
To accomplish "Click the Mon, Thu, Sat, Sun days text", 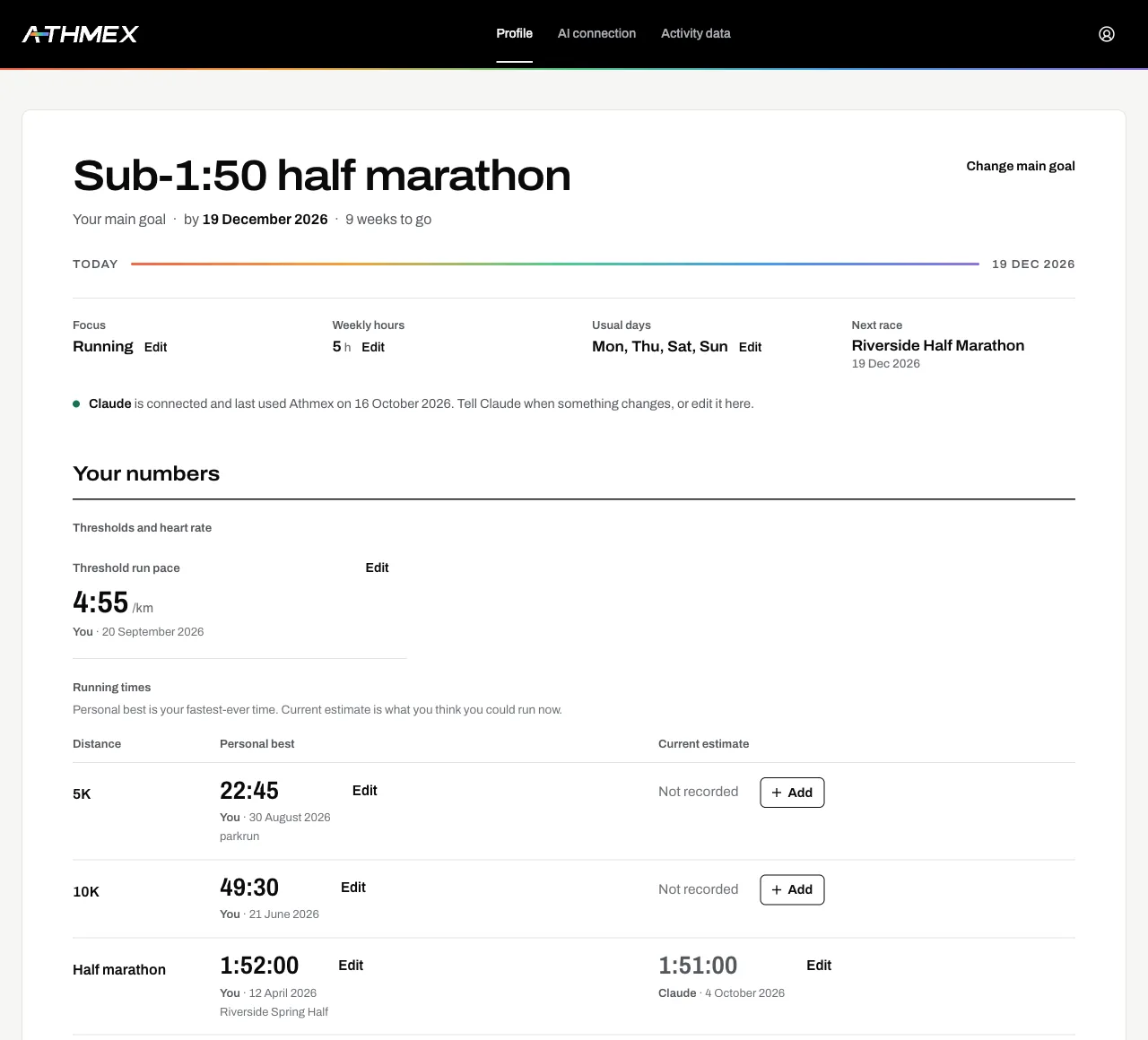I will tap(660, 346).
